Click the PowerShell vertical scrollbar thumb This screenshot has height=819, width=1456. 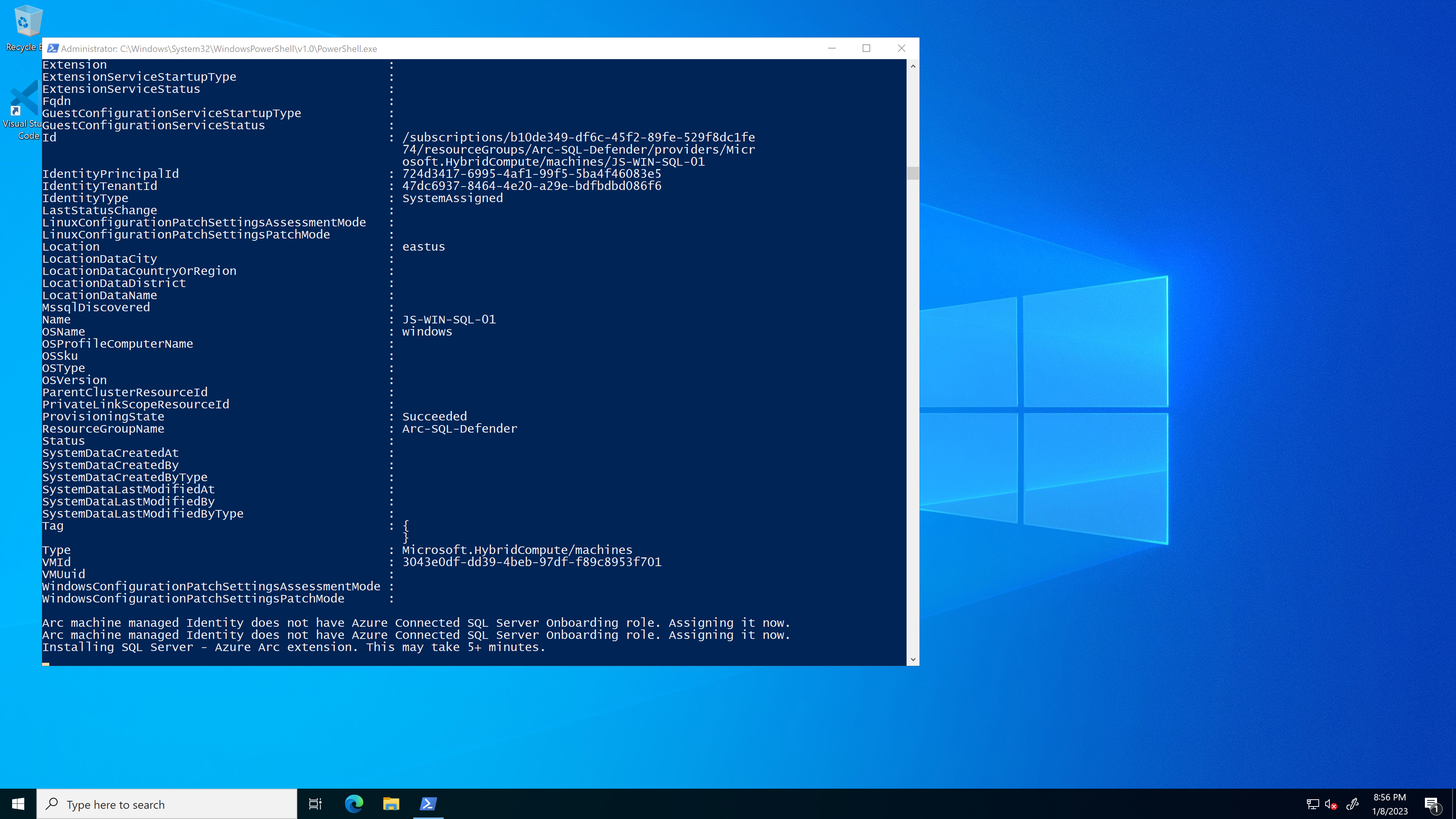click(x=912, y=173)
